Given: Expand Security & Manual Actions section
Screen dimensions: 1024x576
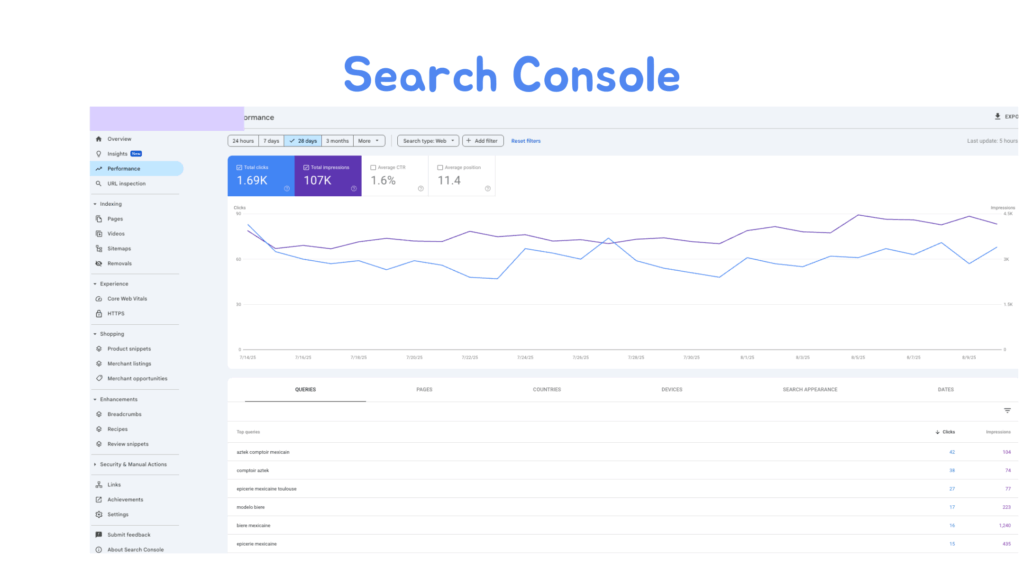Looking at the screenshot, I should (x=95, y=465).
